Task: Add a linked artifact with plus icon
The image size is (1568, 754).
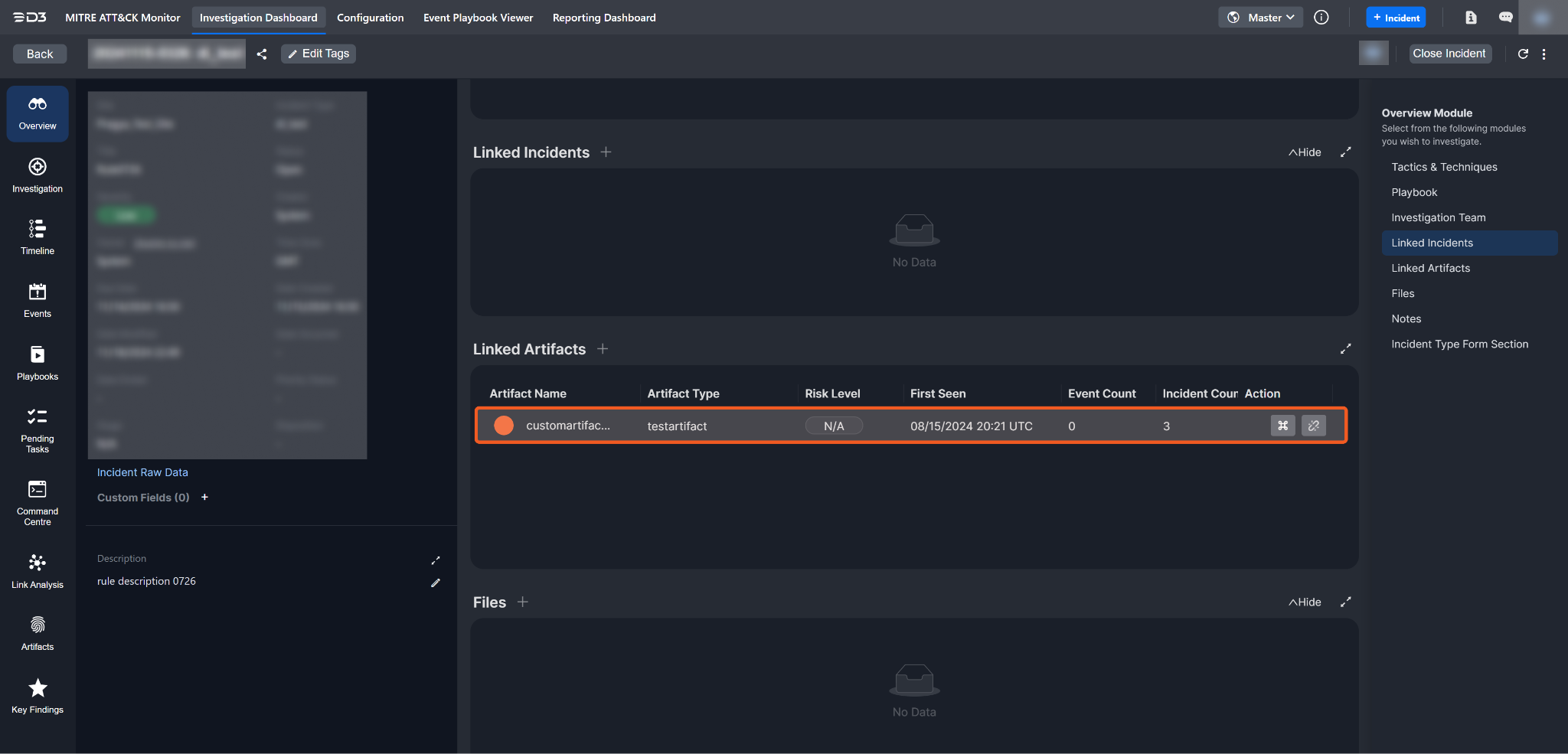Action: 603,349
